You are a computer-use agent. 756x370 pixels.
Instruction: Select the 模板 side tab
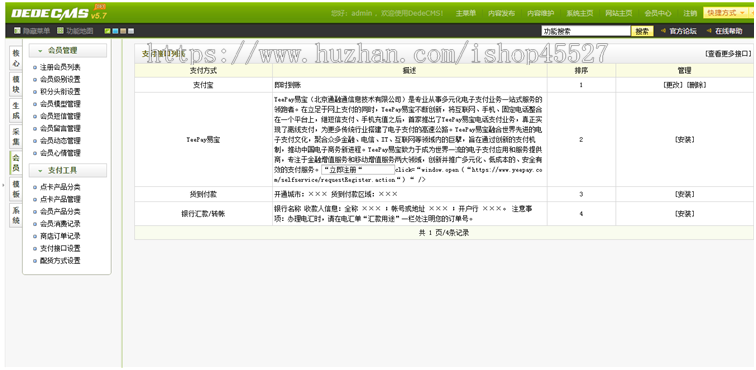coord(16,189)
